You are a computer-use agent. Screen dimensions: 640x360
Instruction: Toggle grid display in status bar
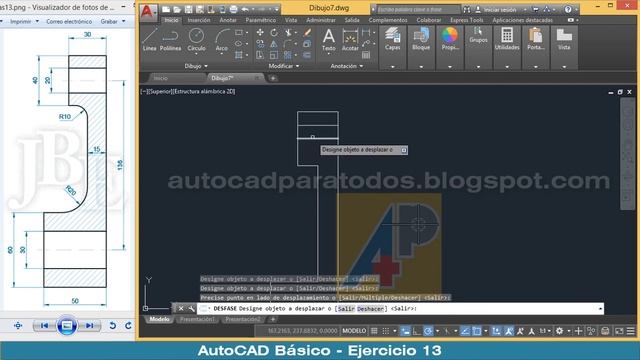[x=374, y=331]
